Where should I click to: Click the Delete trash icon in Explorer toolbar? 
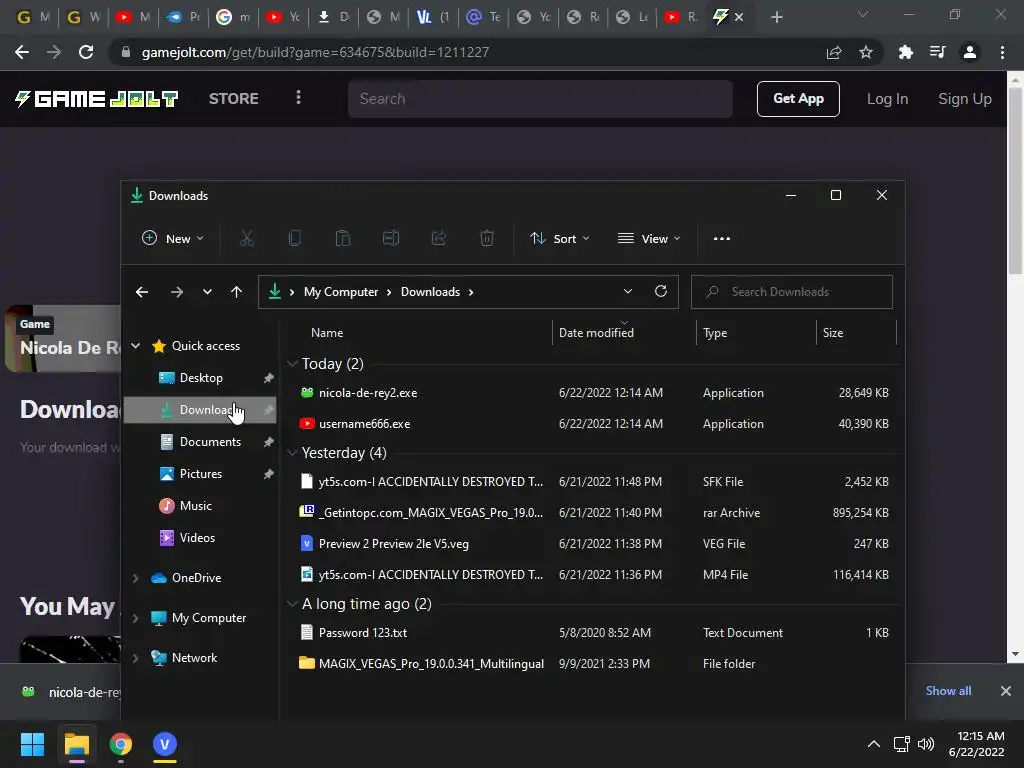pos(487,238)
